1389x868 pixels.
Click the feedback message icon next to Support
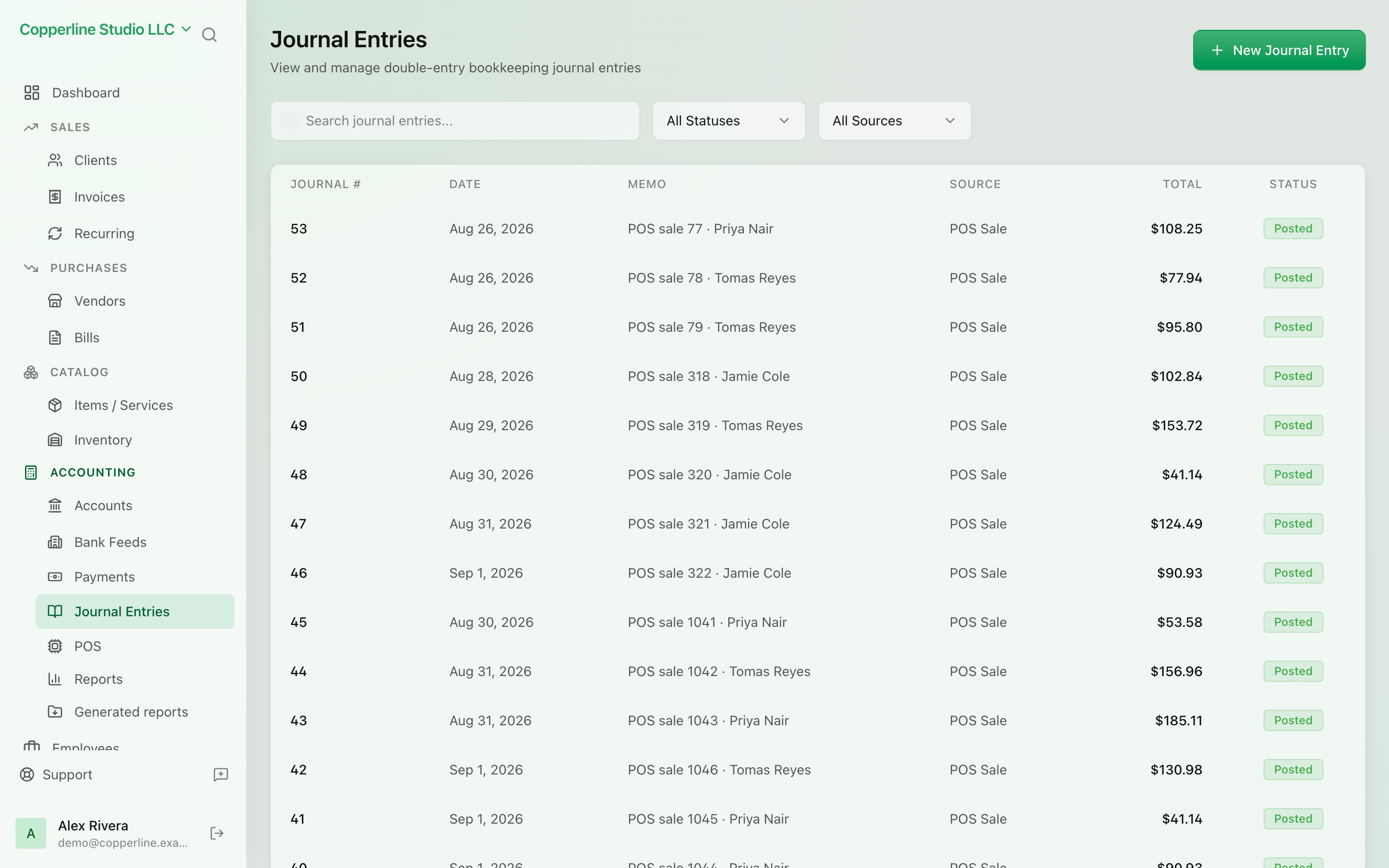click(221, 774)
